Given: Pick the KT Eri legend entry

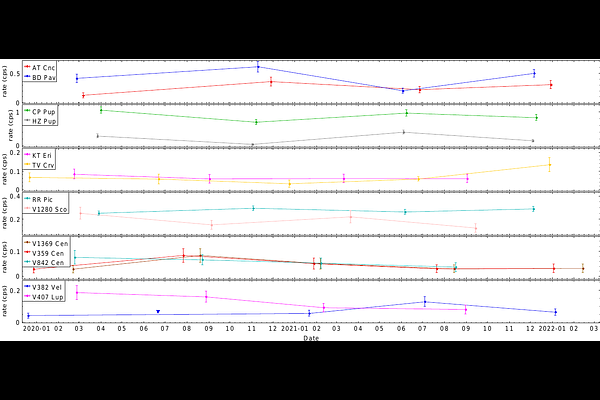Looking at the screenshot, I should pyautogui.click(x=38, y=155).
